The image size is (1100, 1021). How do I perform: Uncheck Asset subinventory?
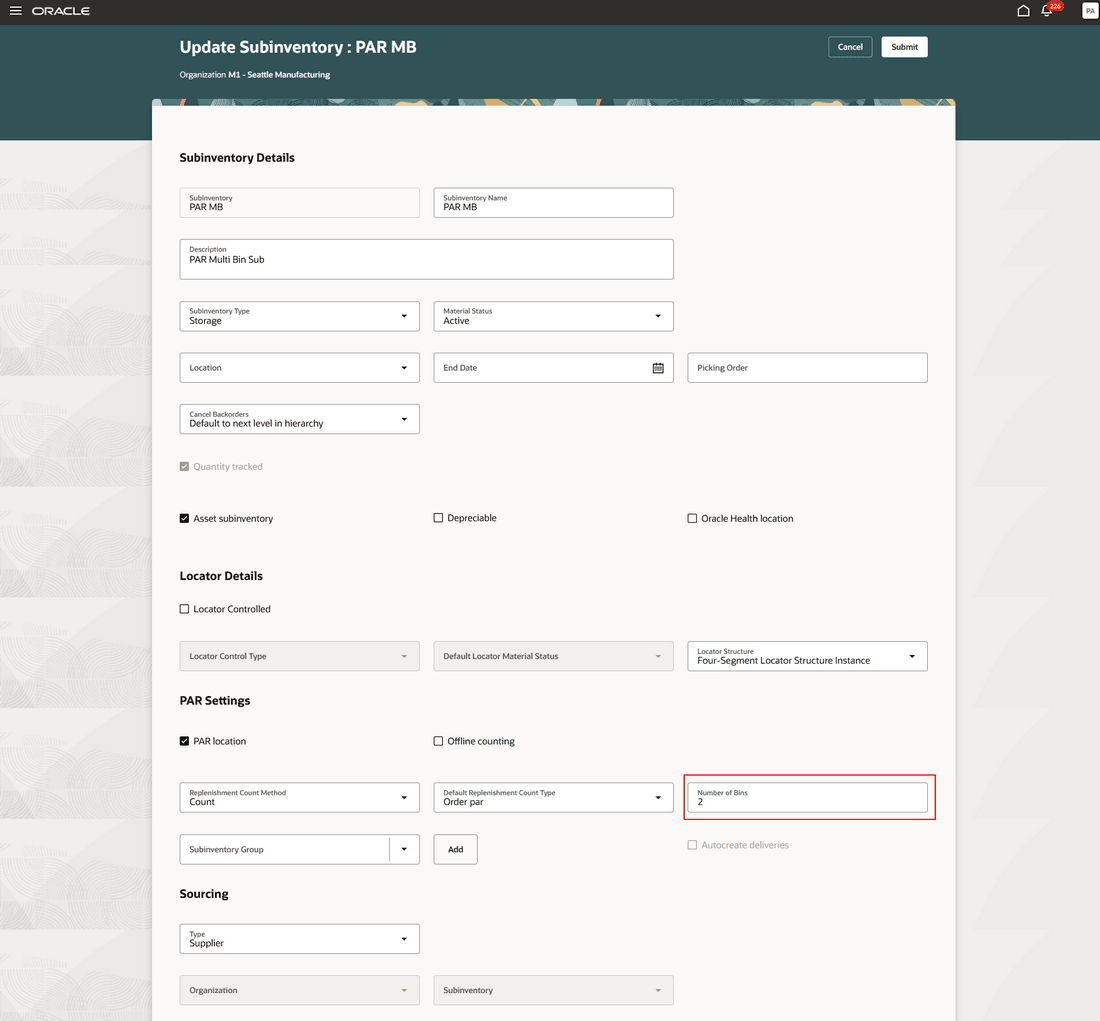[185, 519]
